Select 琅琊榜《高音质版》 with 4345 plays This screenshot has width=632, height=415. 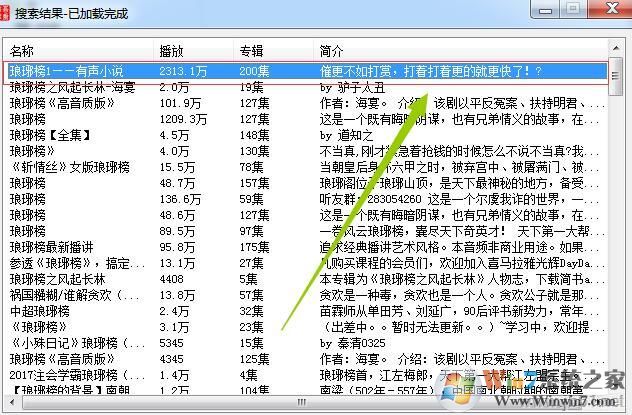308,359
